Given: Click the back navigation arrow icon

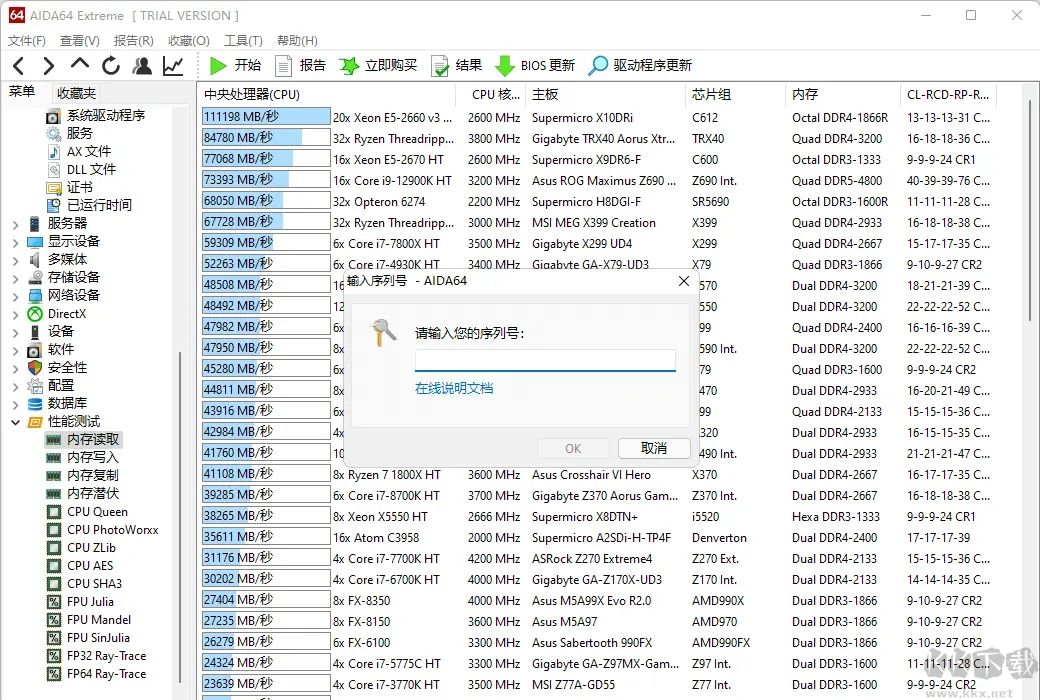Looking at the screenshot, I should [18, 66].
